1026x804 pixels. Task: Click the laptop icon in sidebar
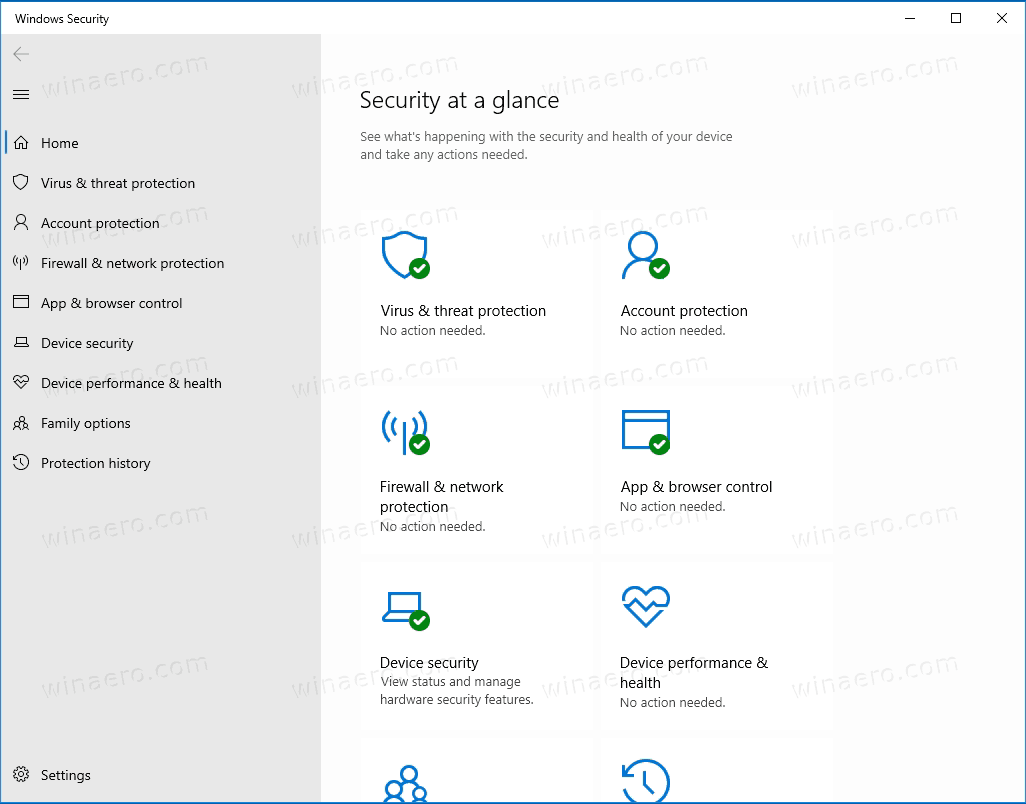point(21,342)
